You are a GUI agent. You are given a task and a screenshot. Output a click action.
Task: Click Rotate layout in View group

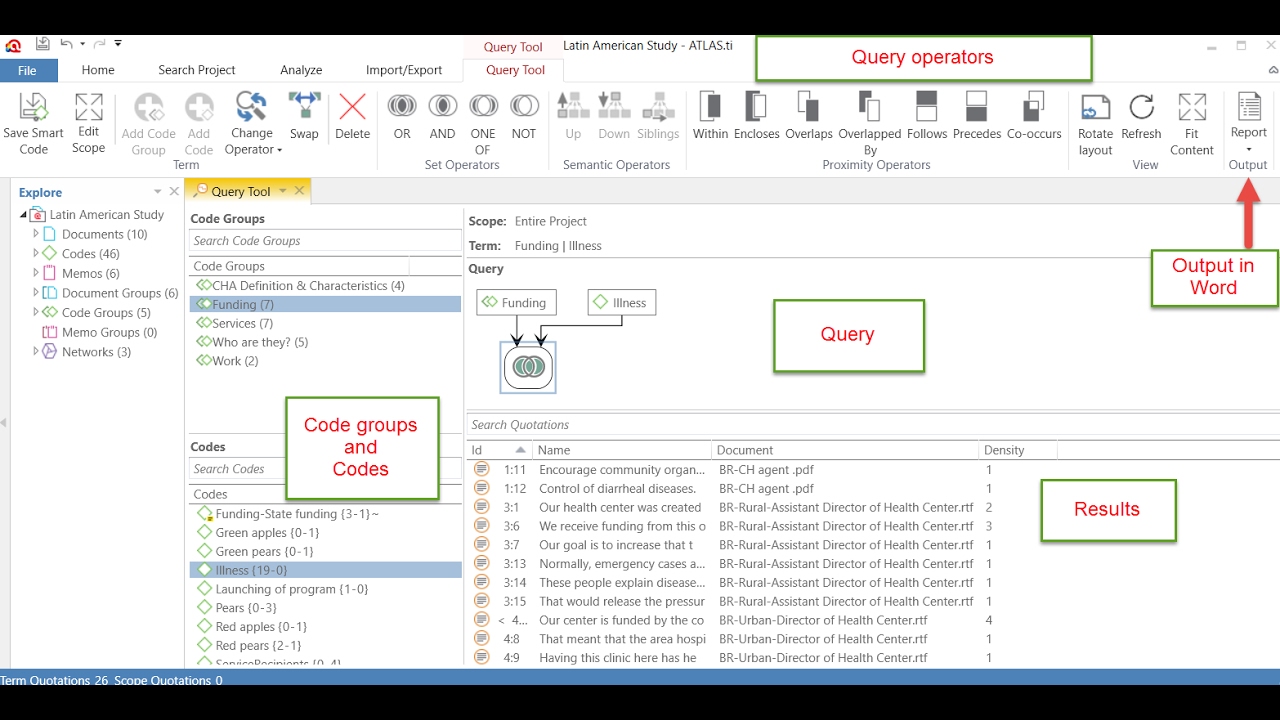coord(1095,123)
